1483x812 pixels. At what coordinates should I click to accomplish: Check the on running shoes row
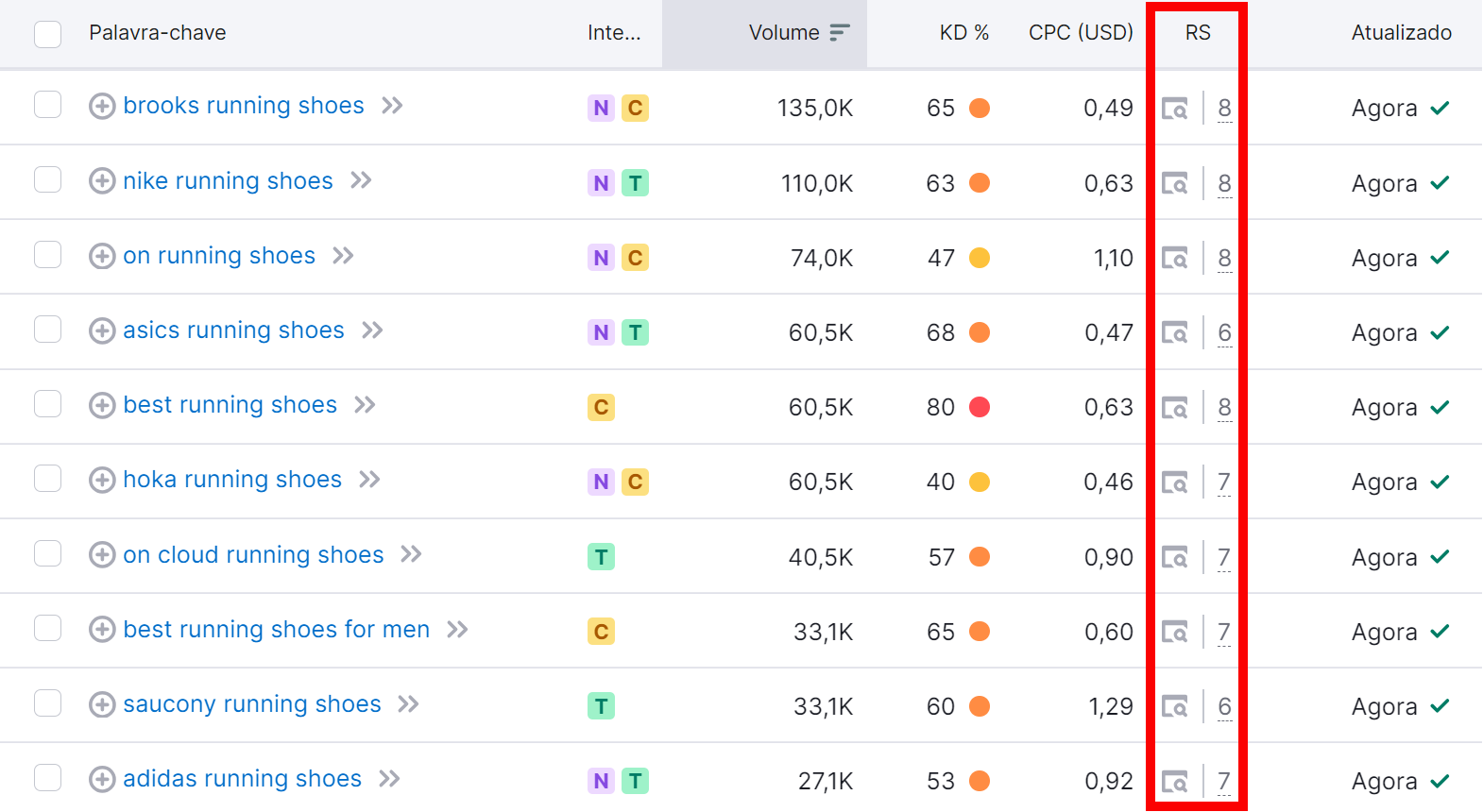[x=47, y=254]
